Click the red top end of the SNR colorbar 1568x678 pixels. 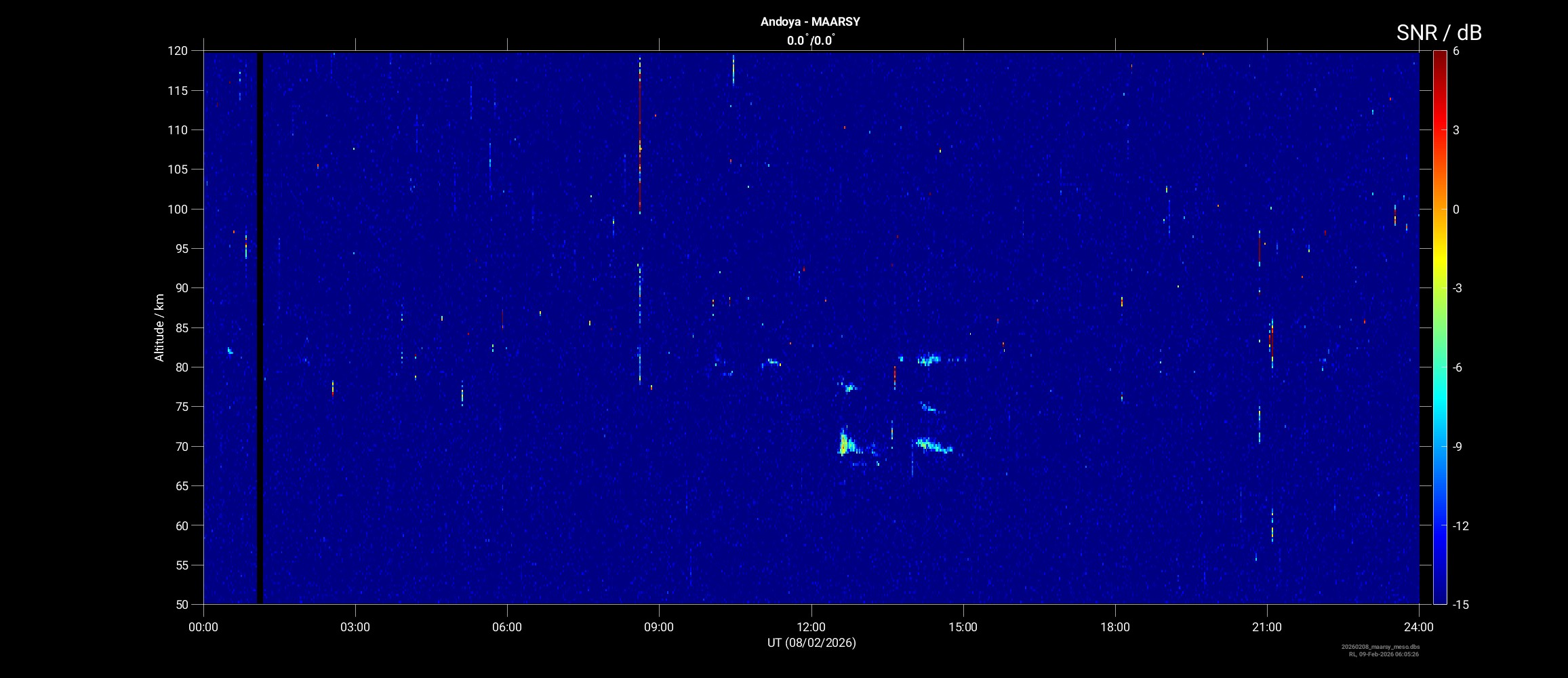coord(1439,56)
